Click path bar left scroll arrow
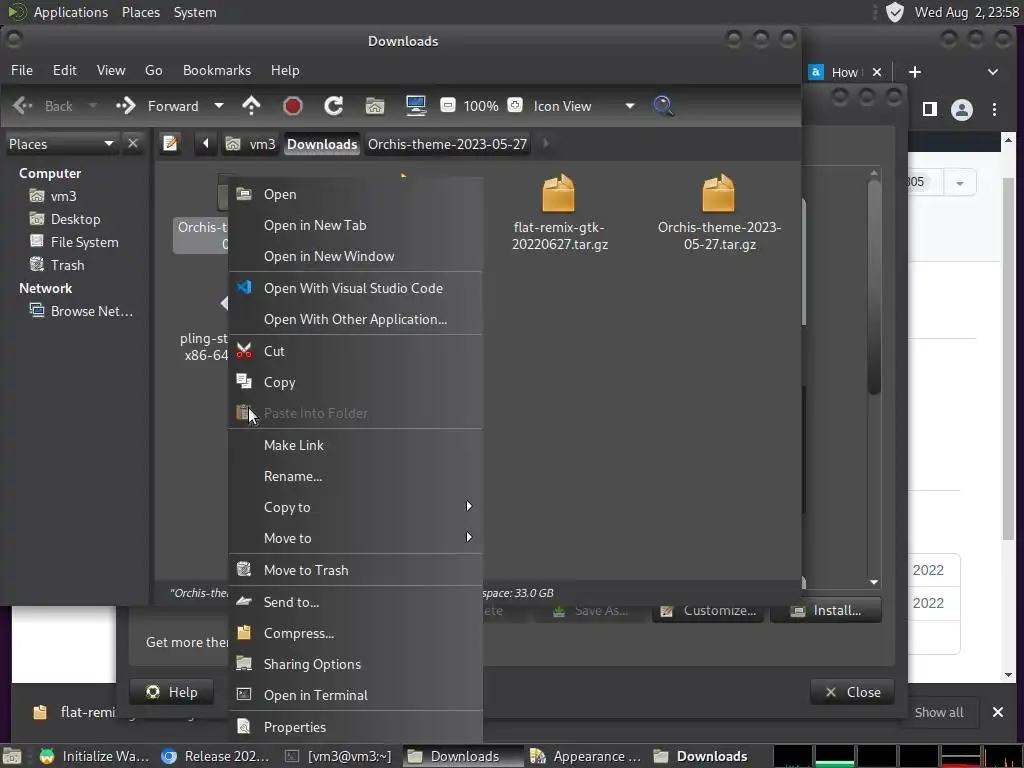The width and height of the screenshot is (1024, 768). [205, 144]
